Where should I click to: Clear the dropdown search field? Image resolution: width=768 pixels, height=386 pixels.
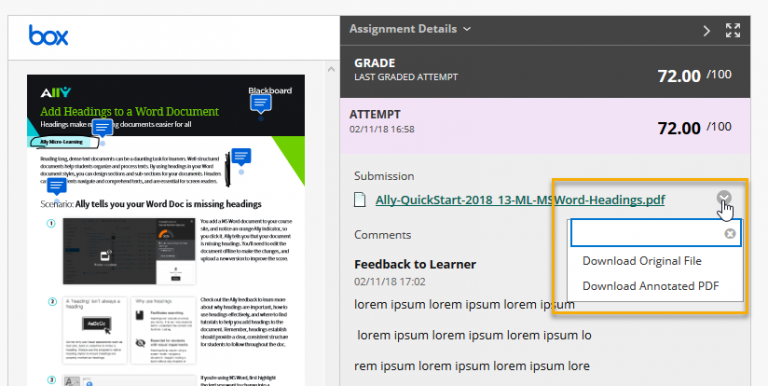pyautogui.click(x=729, y=234)
